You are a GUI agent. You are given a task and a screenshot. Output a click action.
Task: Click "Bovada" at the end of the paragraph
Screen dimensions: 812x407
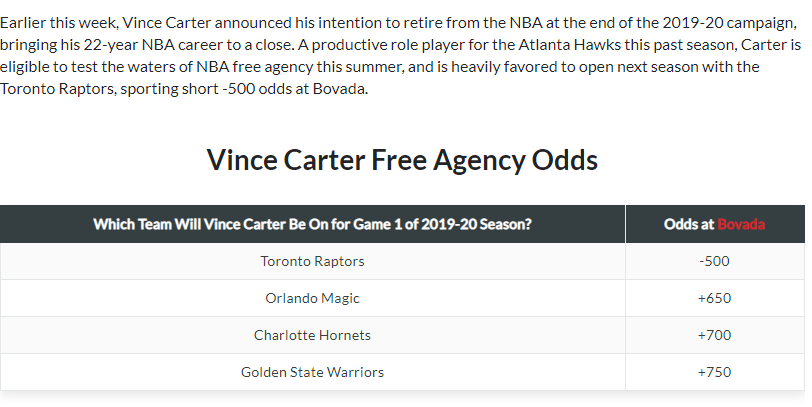click(x=339, y=88)
